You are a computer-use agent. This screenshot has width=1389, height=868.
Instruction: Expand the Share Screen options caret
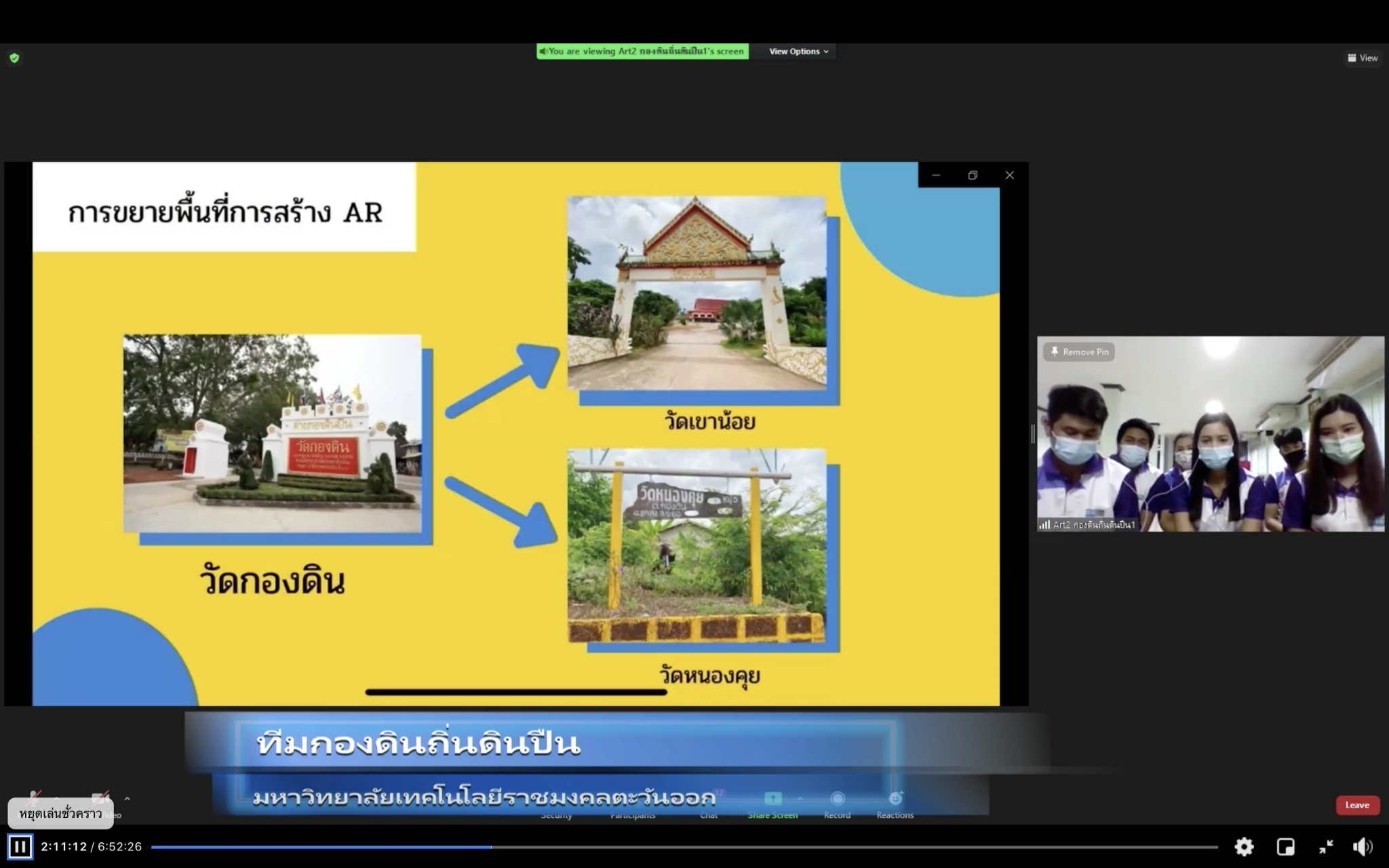(800, 799)
